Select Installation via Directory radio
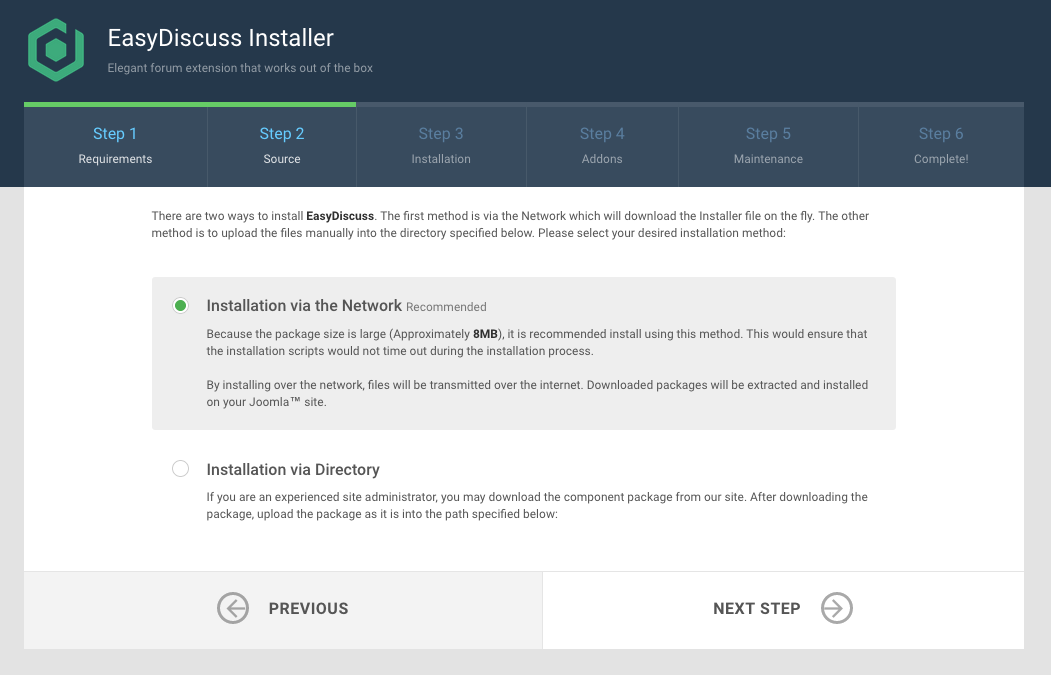 (180, 469)
